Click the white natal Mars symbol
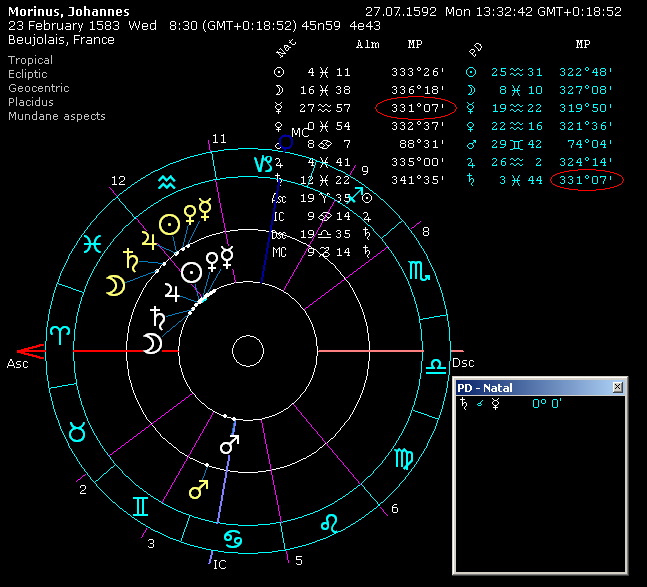This screenshot has height=587, width=647. coord(229,444)
